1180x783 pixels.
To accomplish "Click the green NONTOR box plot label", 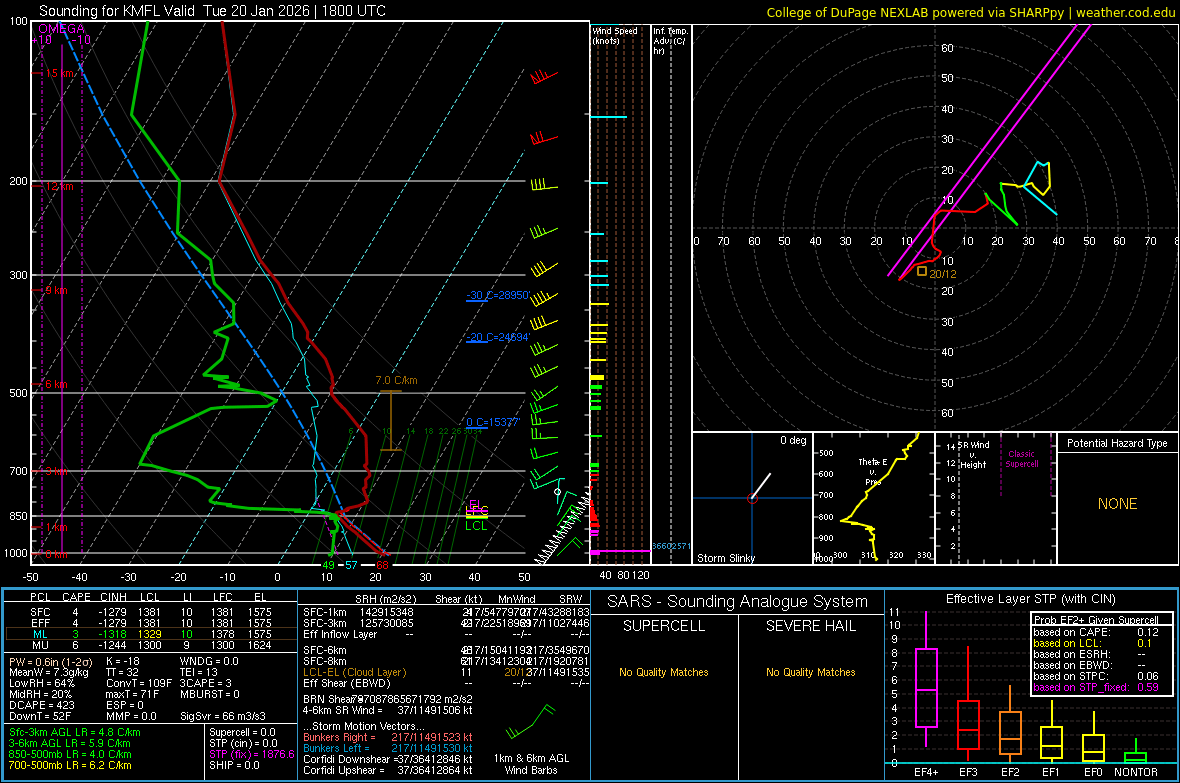I will pos(1136,772).
